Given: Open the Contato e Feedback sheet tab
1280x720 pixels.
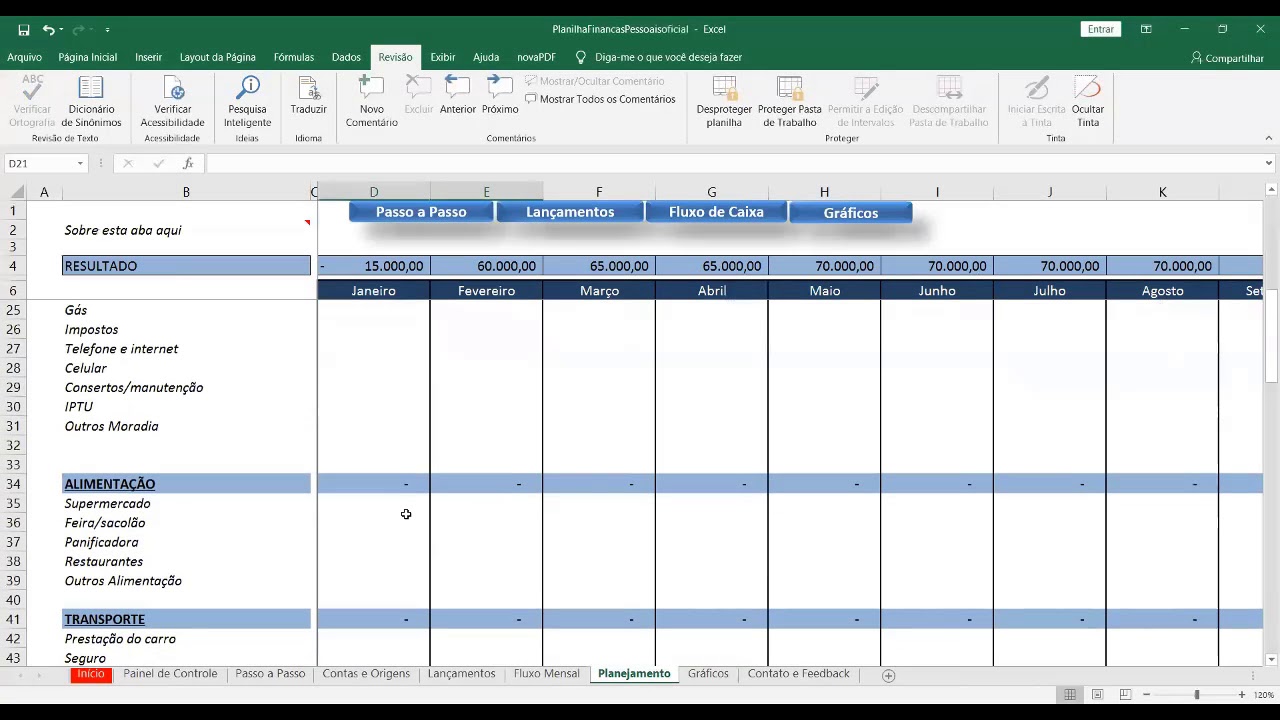Looking at the screenshot, I should click(799, 674).
